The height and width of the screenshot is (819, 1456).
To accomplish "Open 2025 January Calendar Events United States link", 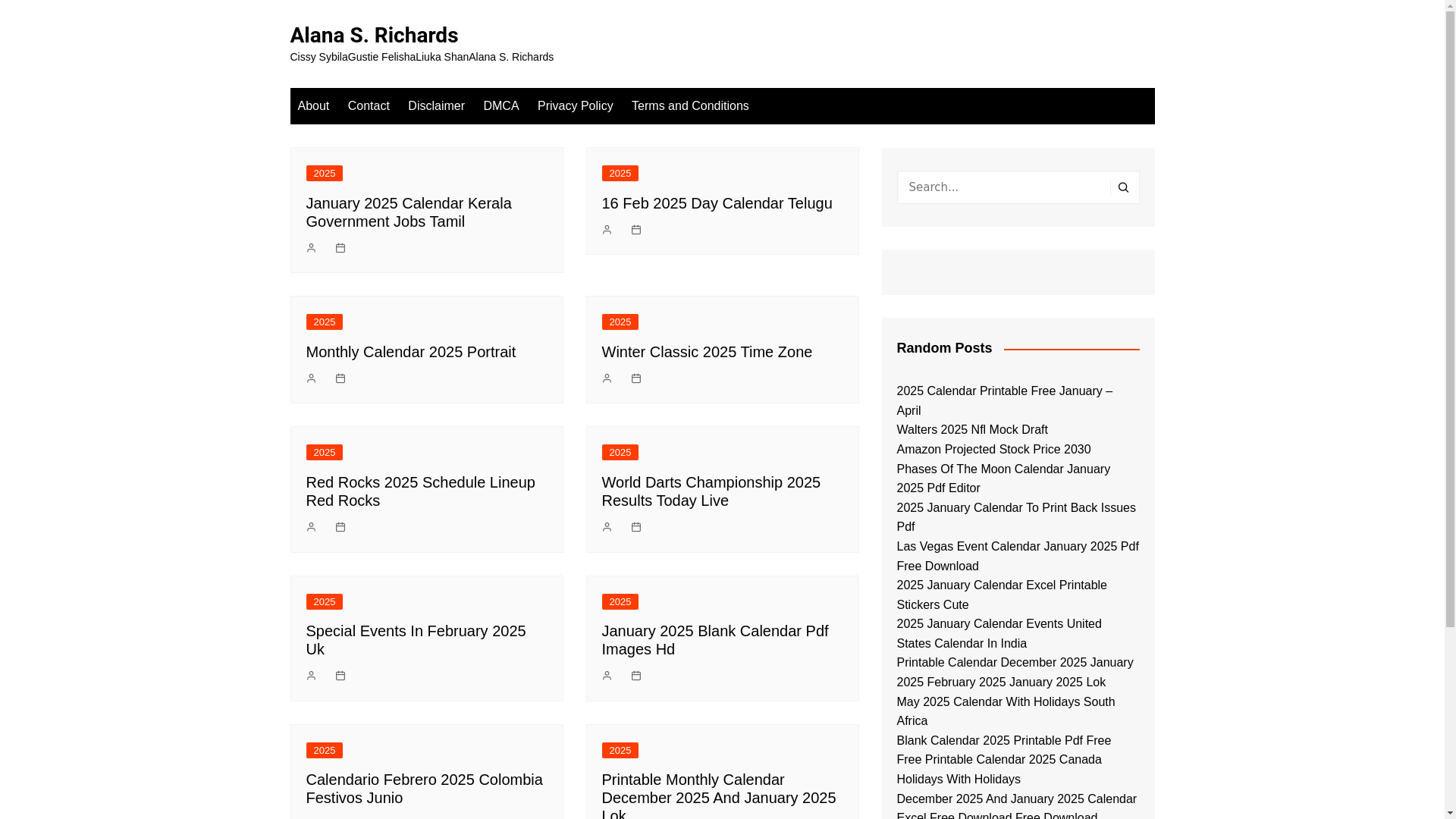I will tap(999, 634).
